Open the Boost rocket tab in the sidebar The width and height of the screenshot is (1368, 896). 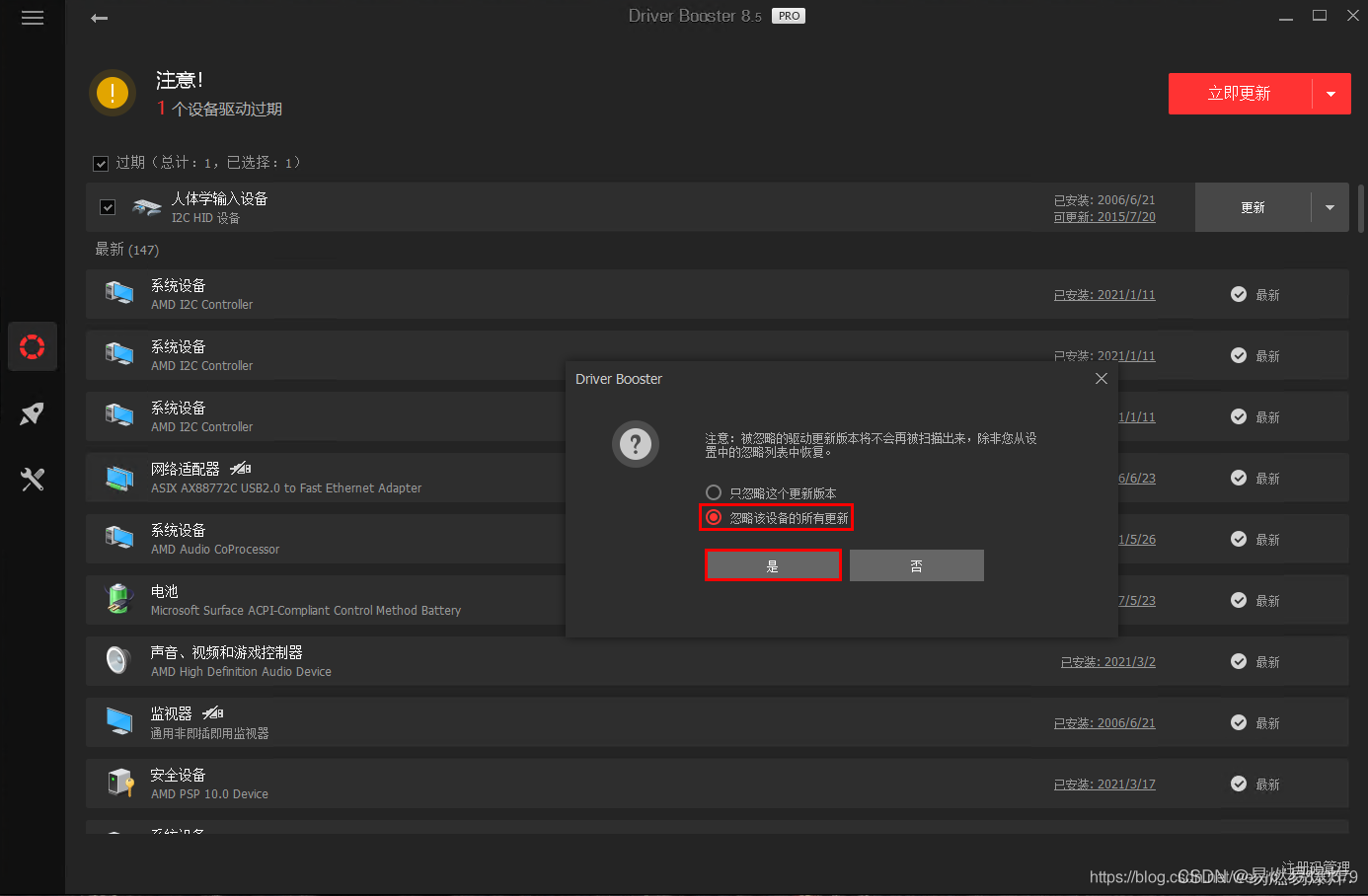point(33,413)
